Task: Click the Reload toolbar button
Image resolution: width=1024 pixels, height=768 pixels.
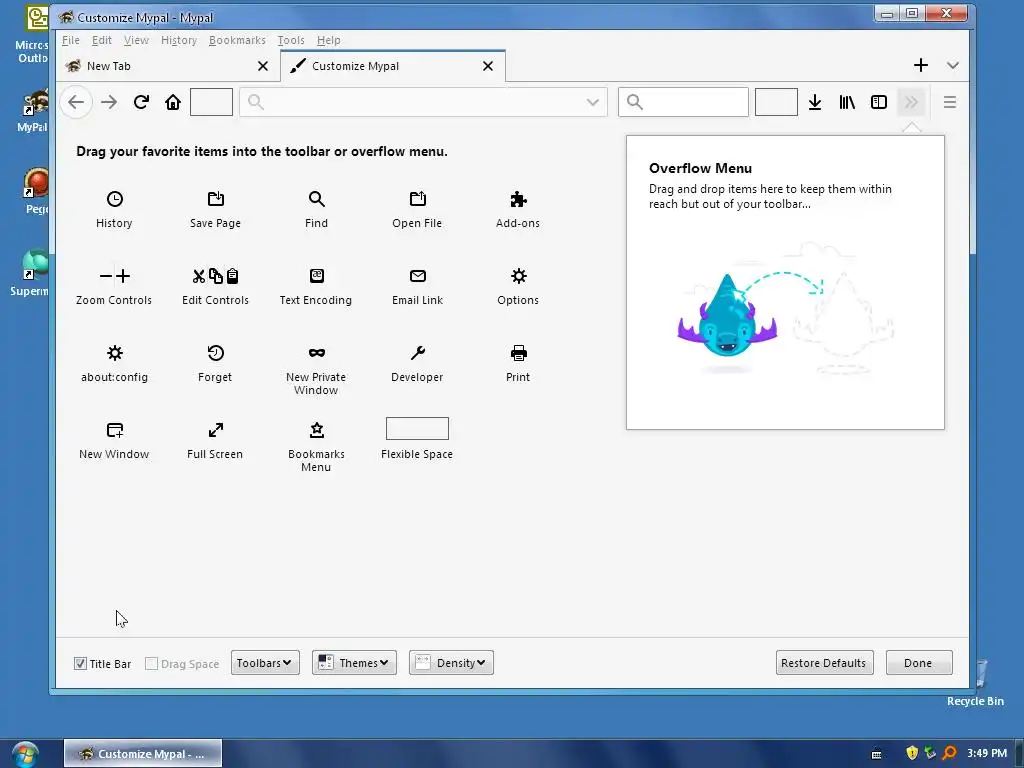Action: [x=141, y=102]
